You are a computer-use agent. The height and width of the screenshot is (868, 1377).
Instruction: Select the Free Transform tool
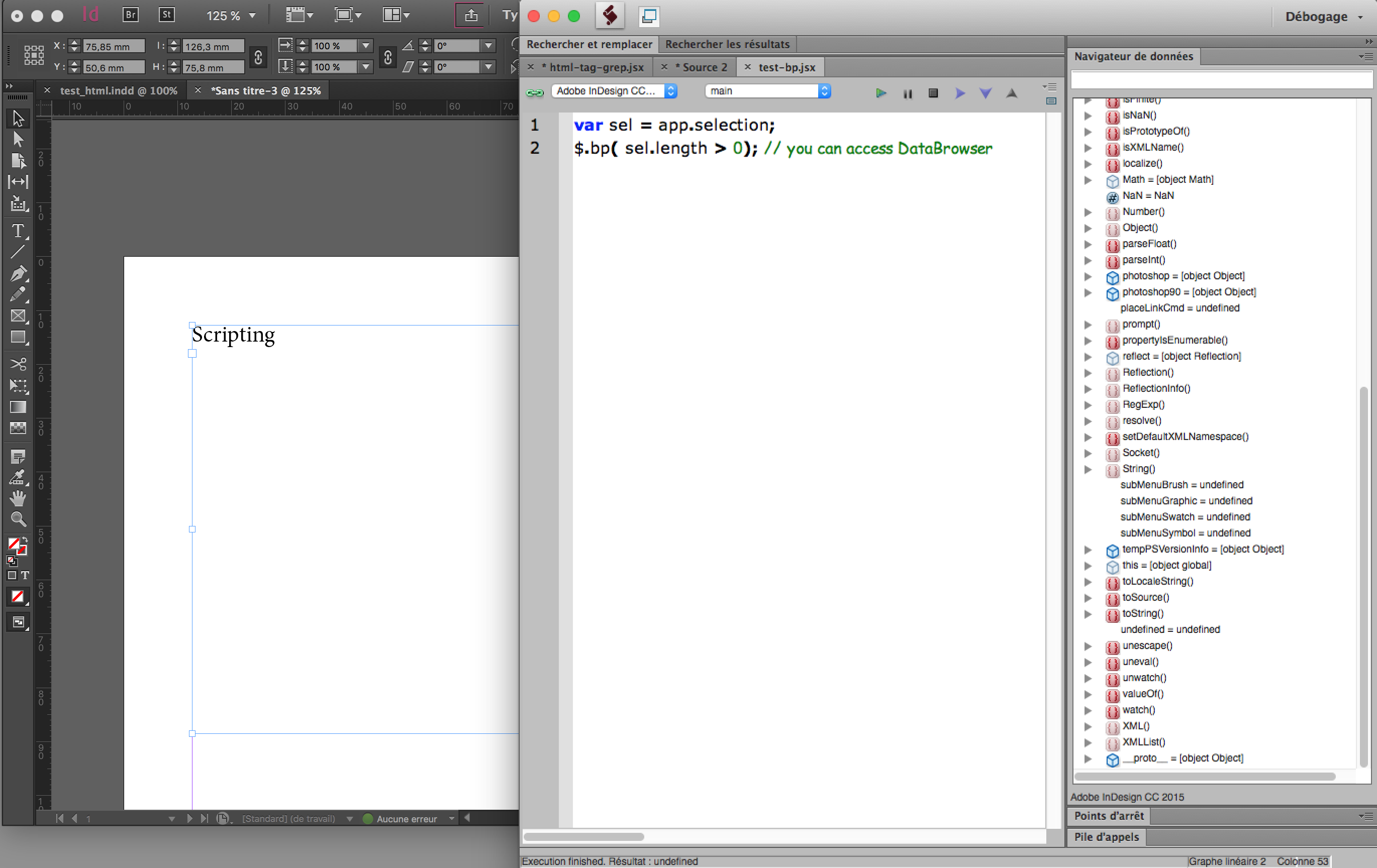pos(18,386)
